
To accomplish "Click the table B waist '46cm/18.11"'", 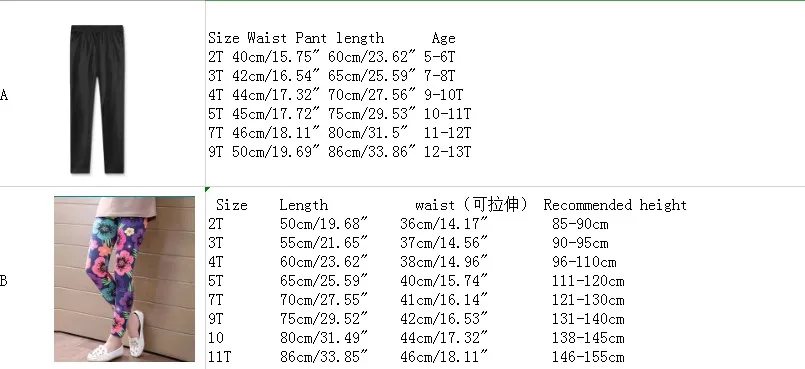I will 444,357.
